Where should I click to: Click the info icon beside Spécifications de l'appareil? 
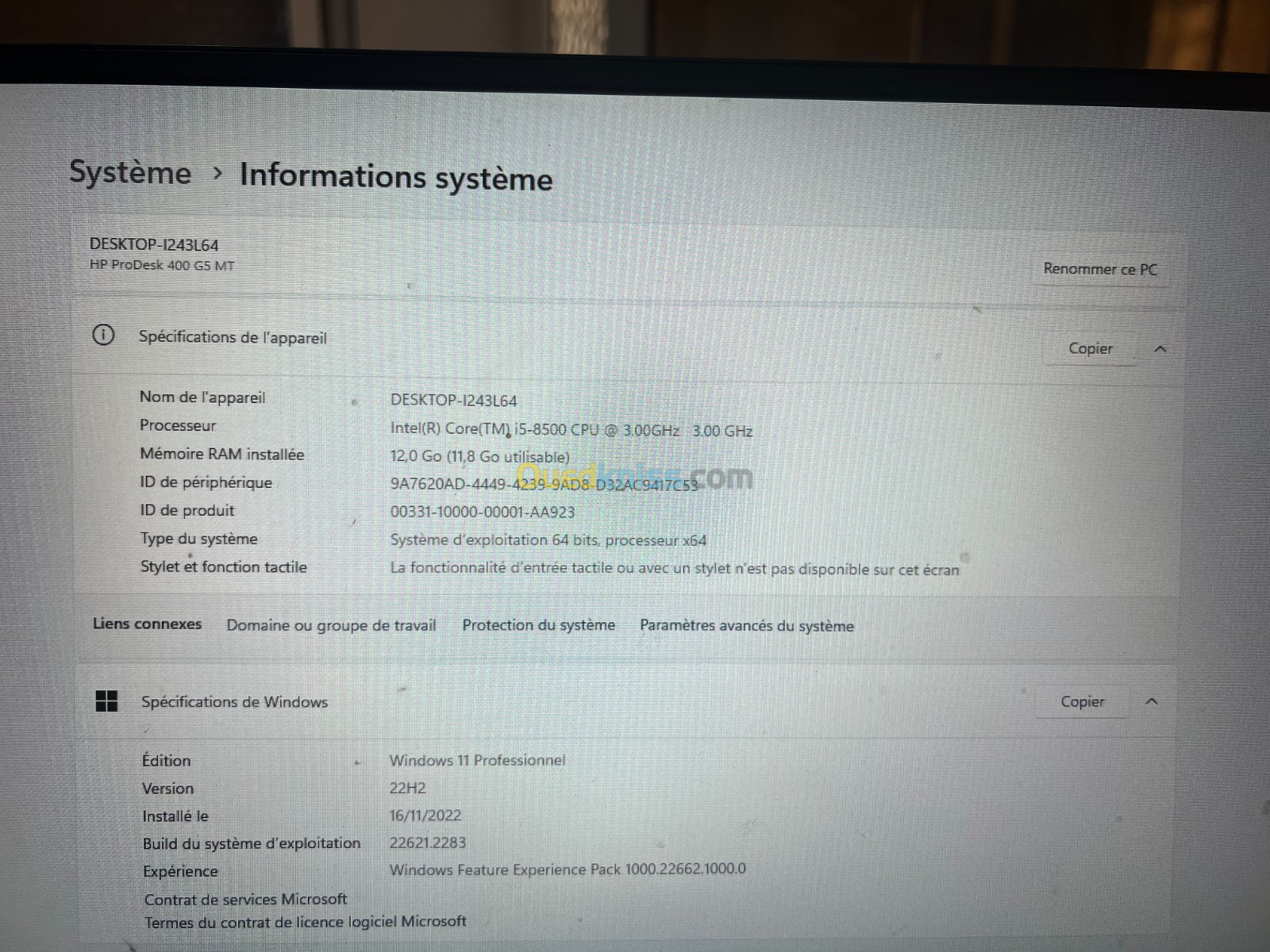point(103,336)
